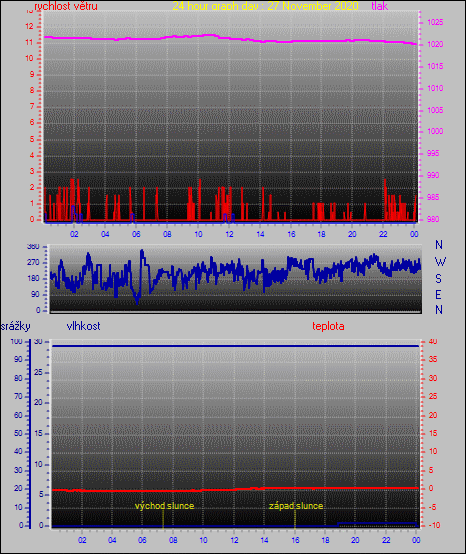Click the 5 wind speed axis value
This screenshot has width=466, height=554.
(x=32, y=139)
